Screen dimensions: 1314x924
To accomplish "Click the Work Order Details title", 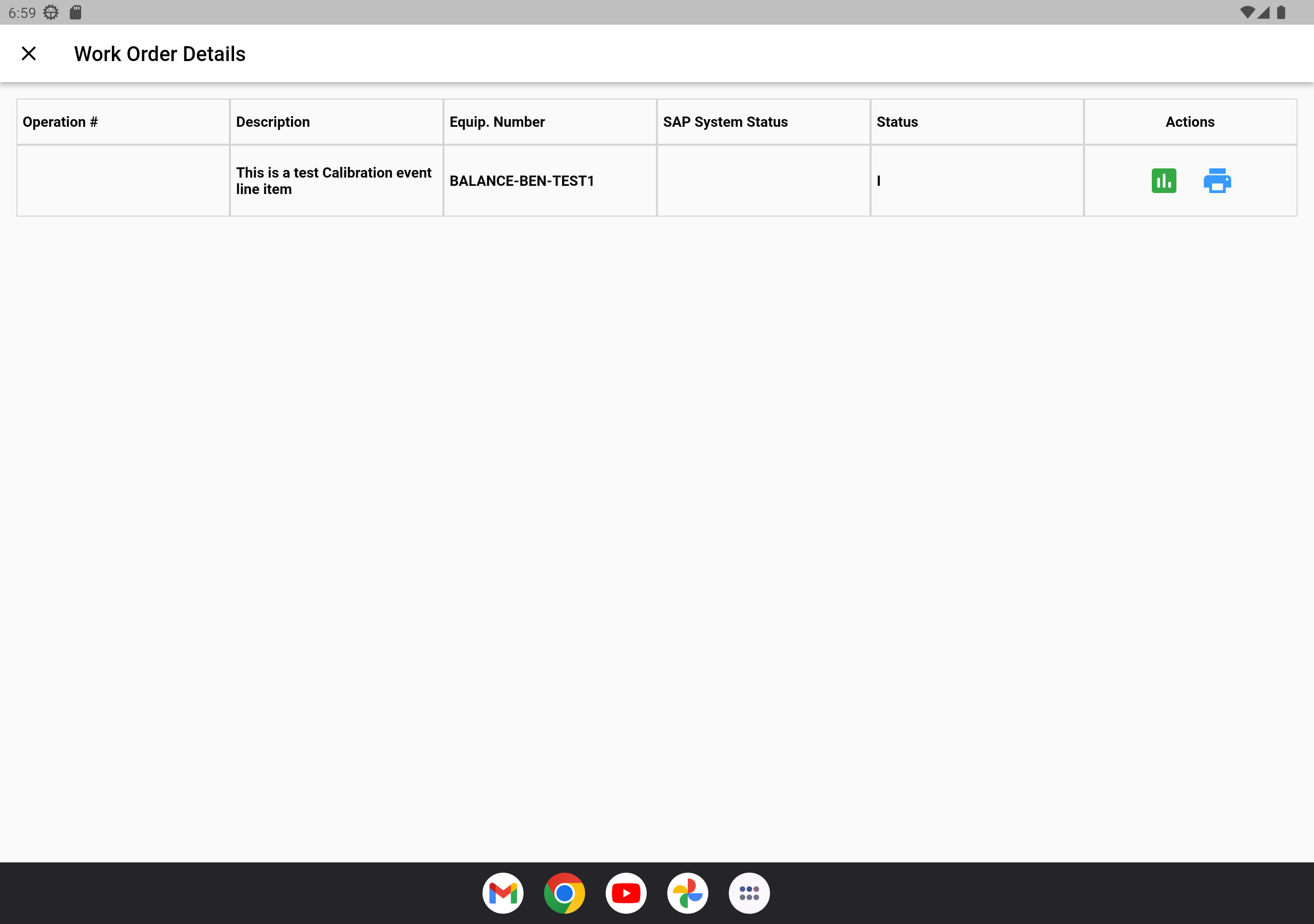I will pyautogui.click(x=160, y=54).
